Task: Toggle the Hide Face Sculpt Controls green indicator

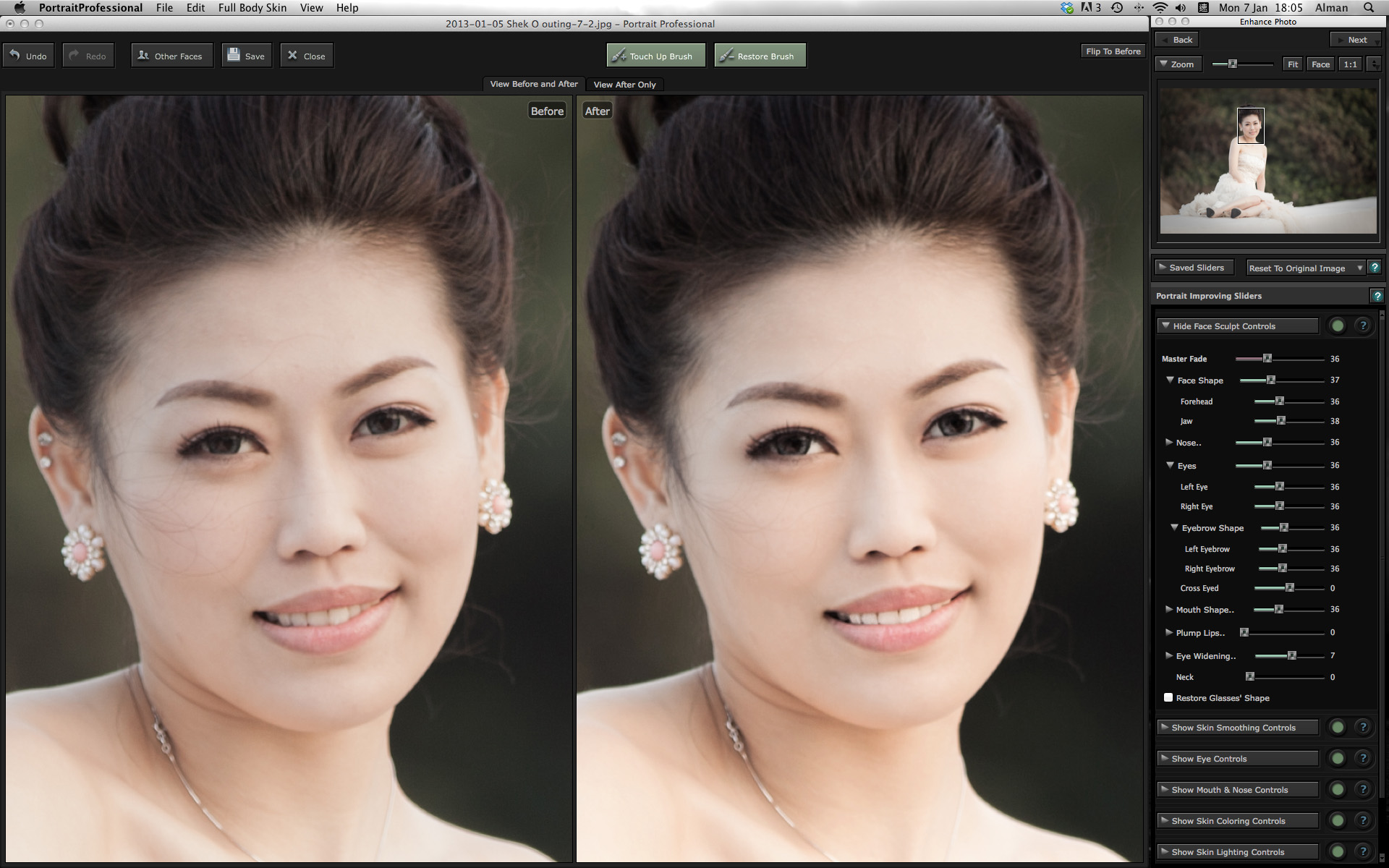Action: pyautogui.click(x=1339, y=326)
